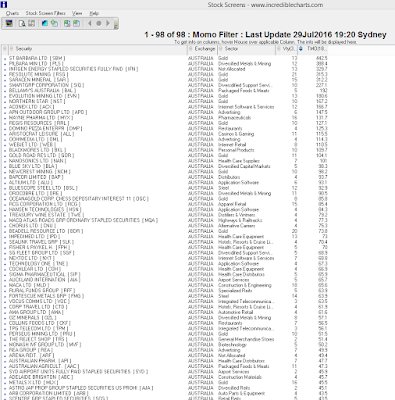Screen dimensions: 395x400
Task: Select the BLACKMORES LTD [BKL] row
Action: tap(165, 150)
